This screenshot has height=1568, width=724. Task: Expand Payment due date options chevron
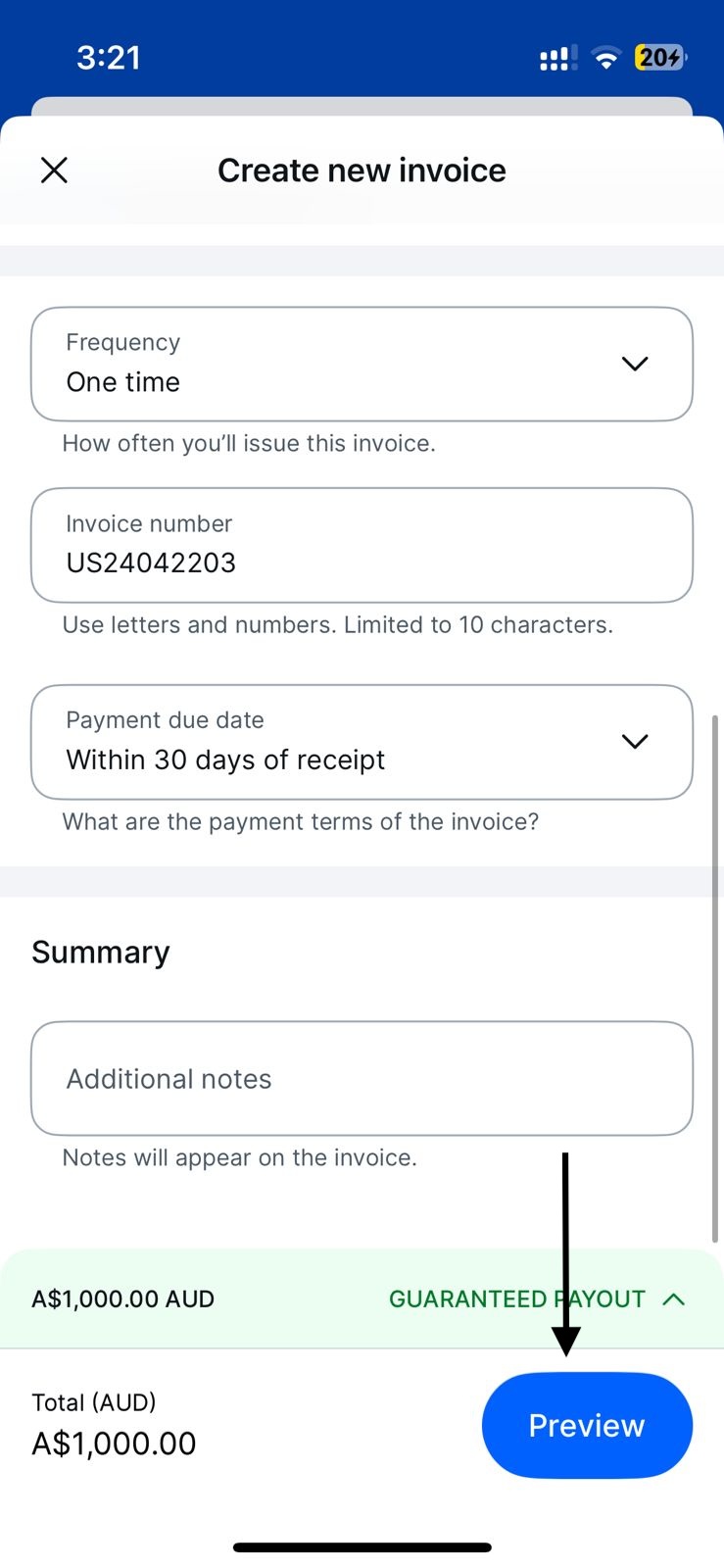[635, 742]
